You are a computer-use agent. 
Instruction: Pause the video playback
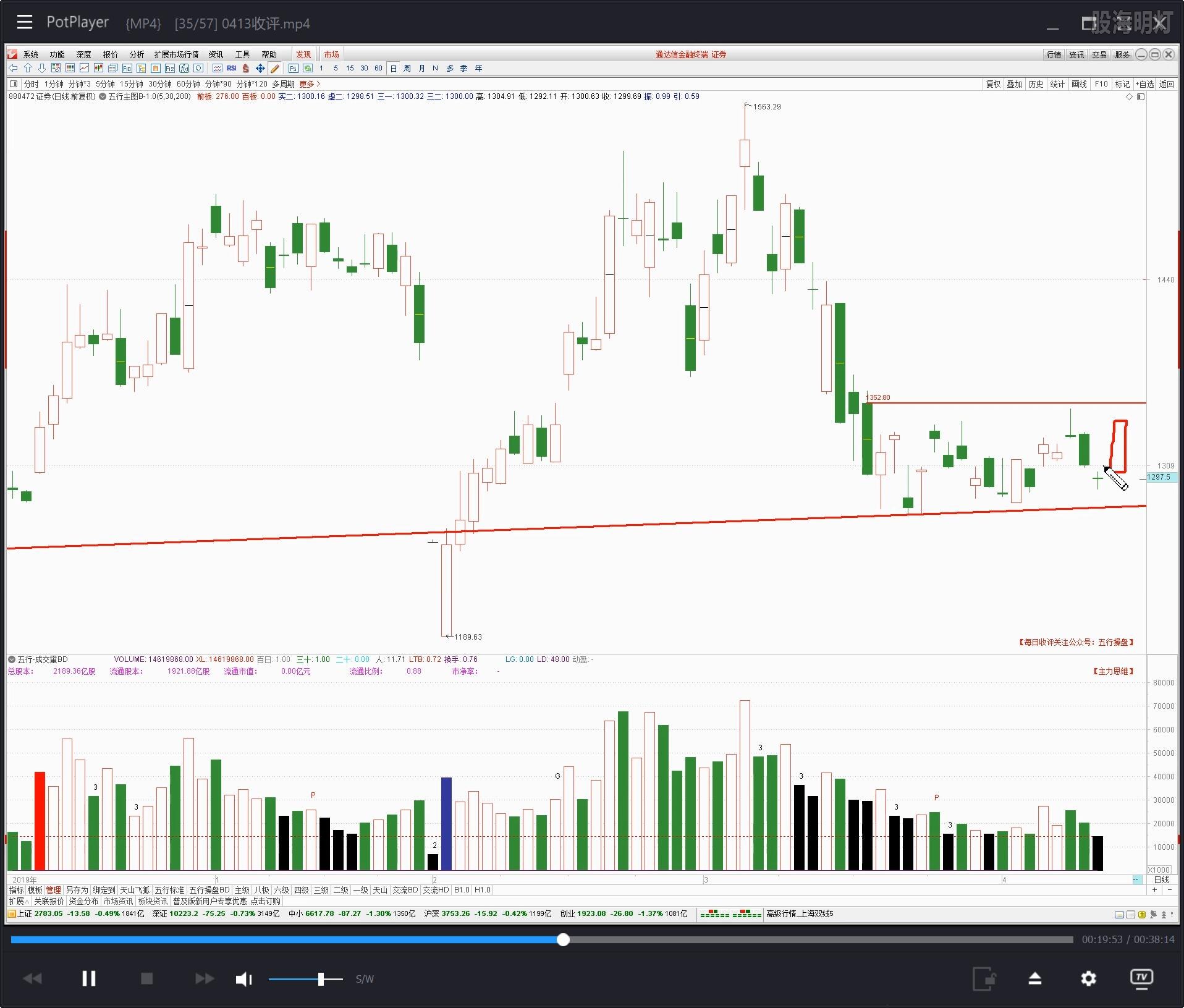tap(89, 978)
